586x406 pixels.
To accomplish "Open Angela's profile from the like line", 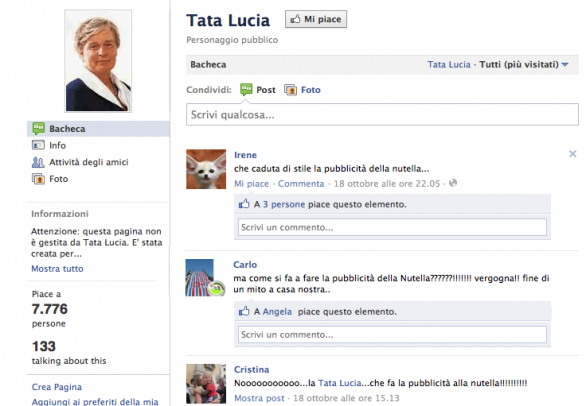I will (x=277, y=312).
